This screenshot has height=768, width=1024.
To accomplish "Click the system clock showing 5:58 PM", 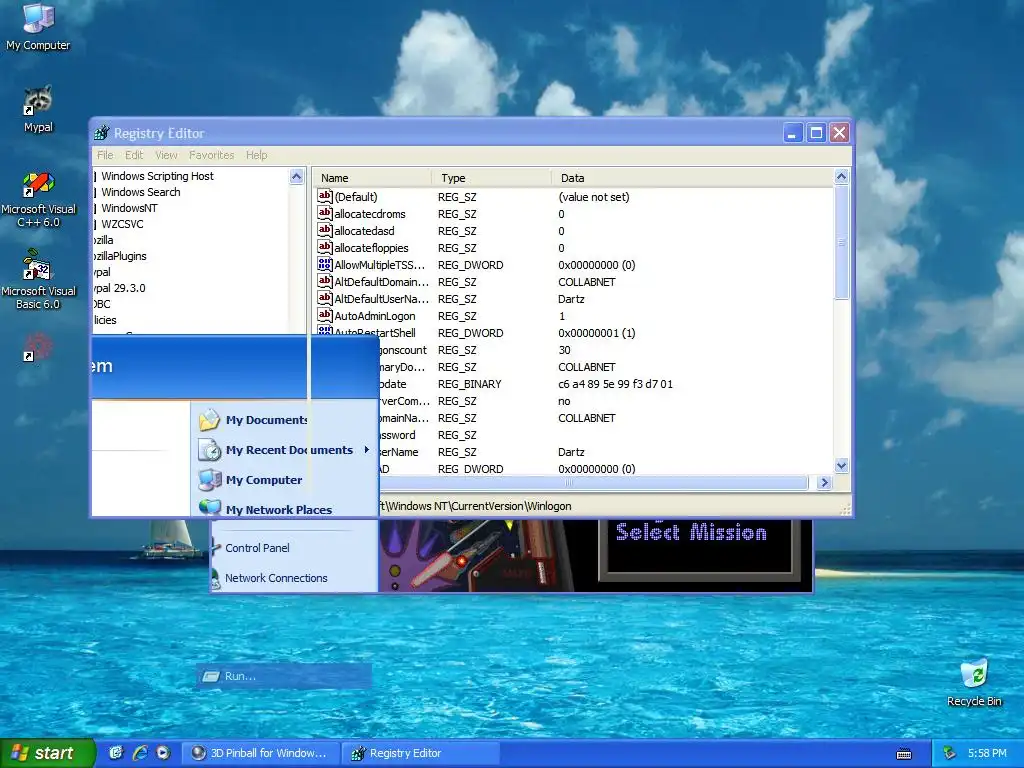I will click(x=987, y=753).
